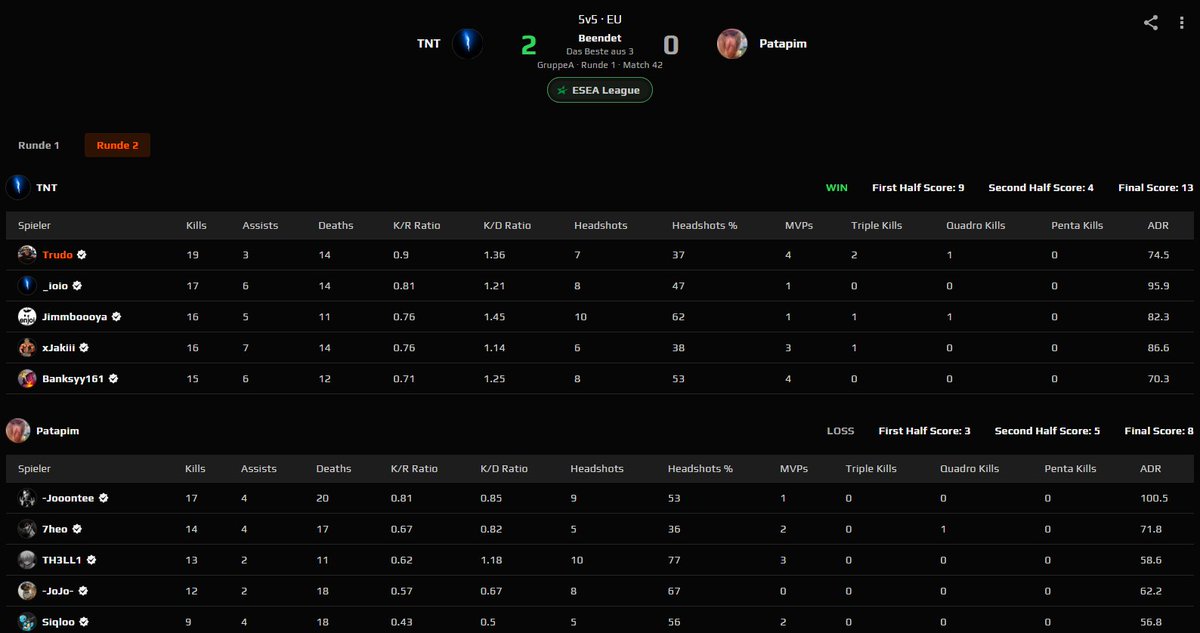1200x633 pixels.
Task: Click -Jooontee's player avatar
Action: pyautogui.click(x=27, y=498)
